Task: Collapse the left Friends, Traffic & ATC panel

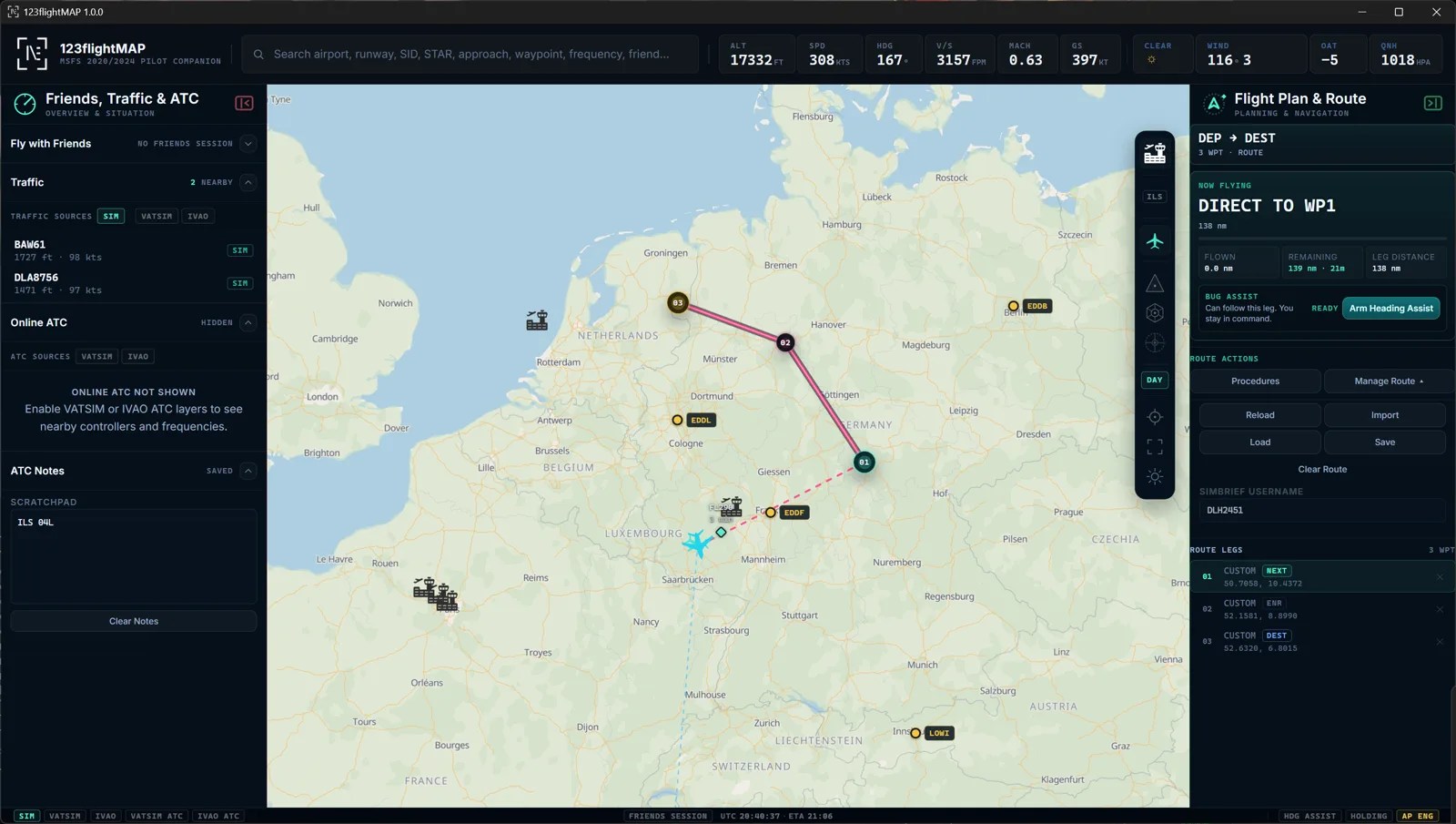Action: [x=244, y=104]
